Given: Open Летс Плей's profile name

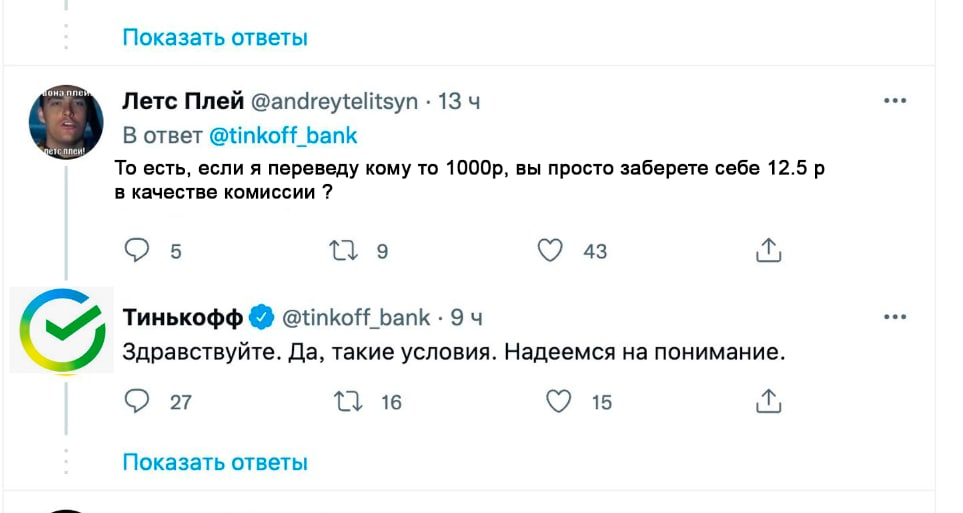Looking at the screenshot, I should pyautogui.click(x=182, y=102).
